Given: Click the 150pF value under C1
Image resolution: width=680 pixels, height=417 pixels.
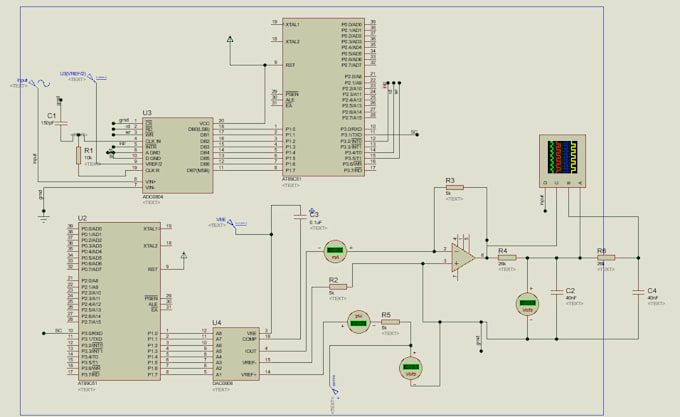Looking at the screenshot, I should [x=48, y=123].
